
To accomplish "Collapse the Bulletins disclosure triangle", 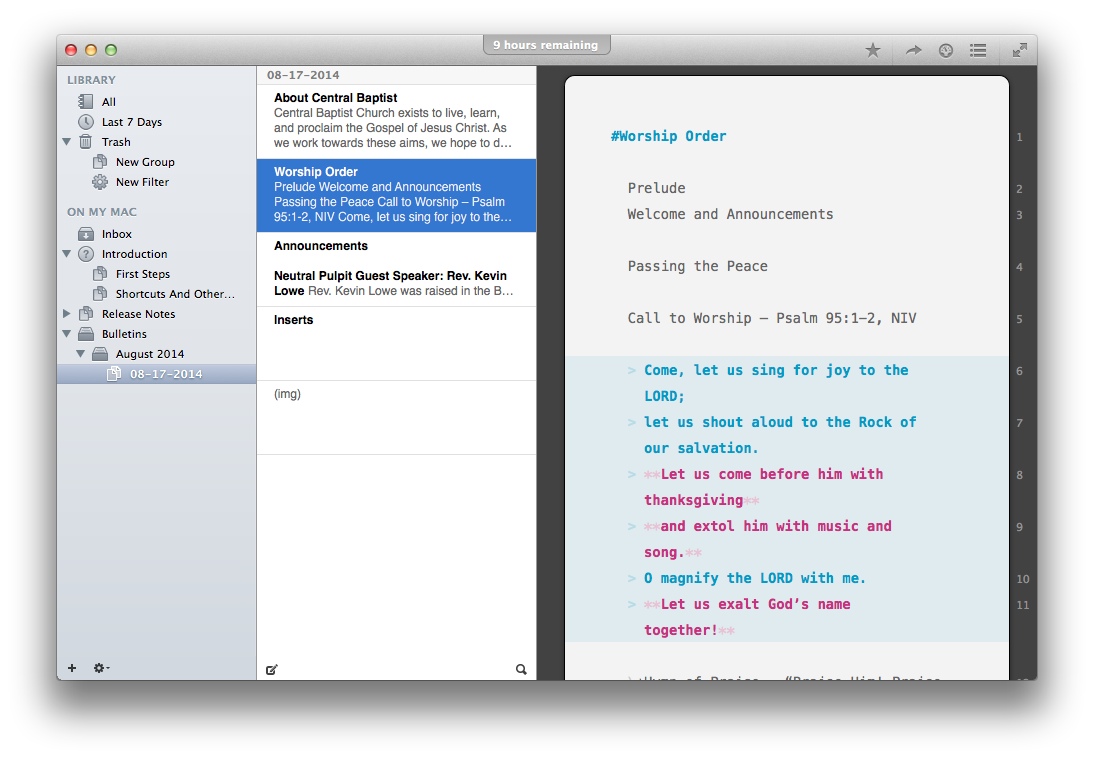I will point(67,334).
